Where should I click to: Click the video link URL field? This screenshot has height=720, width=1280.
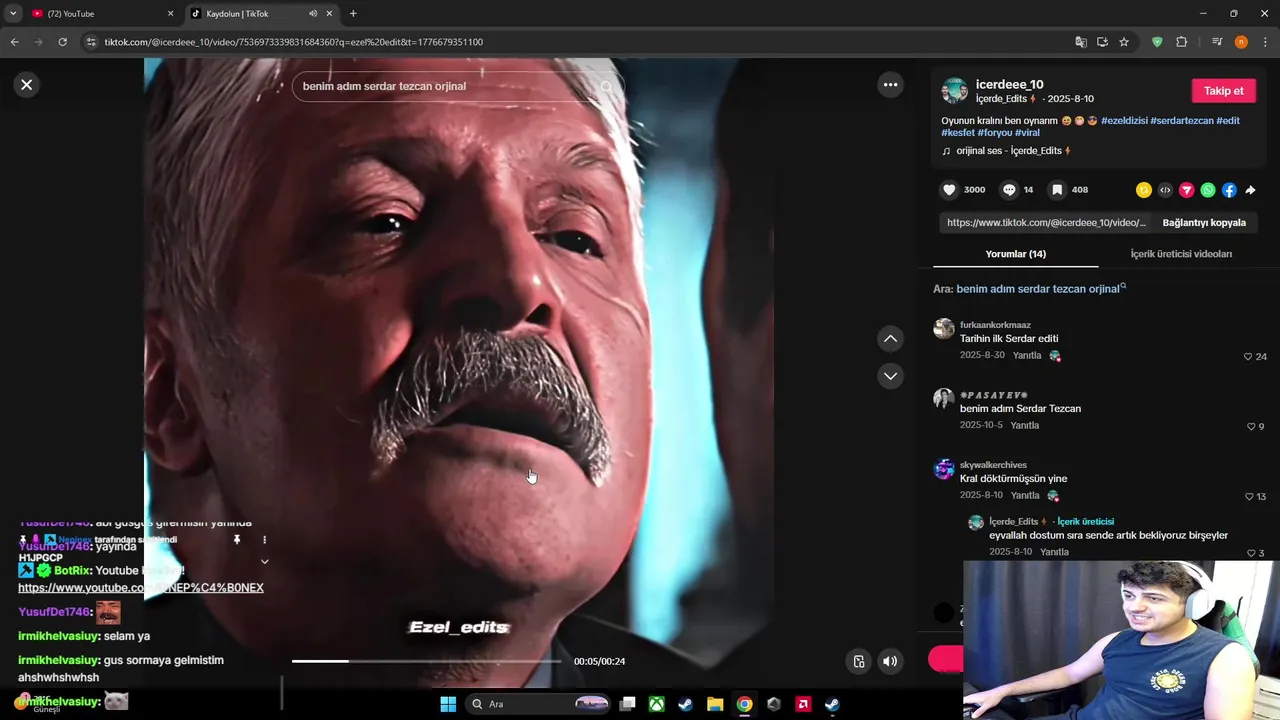(1046, 223)
